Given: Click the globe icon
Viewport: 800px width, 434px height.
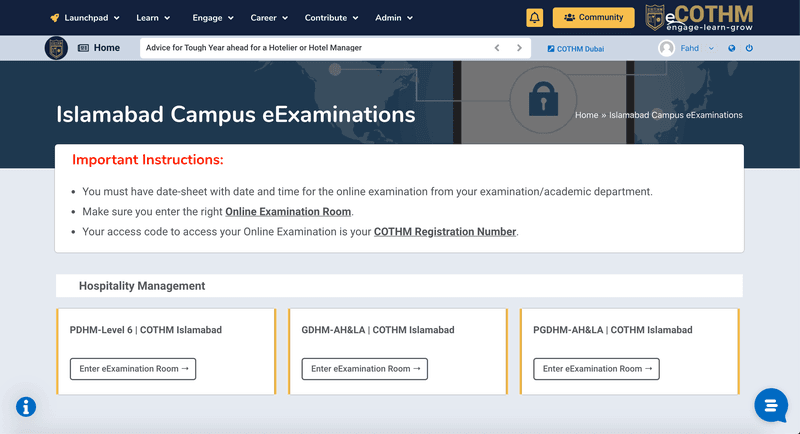Looking at the screenshot, I should (x=732, y=48).
